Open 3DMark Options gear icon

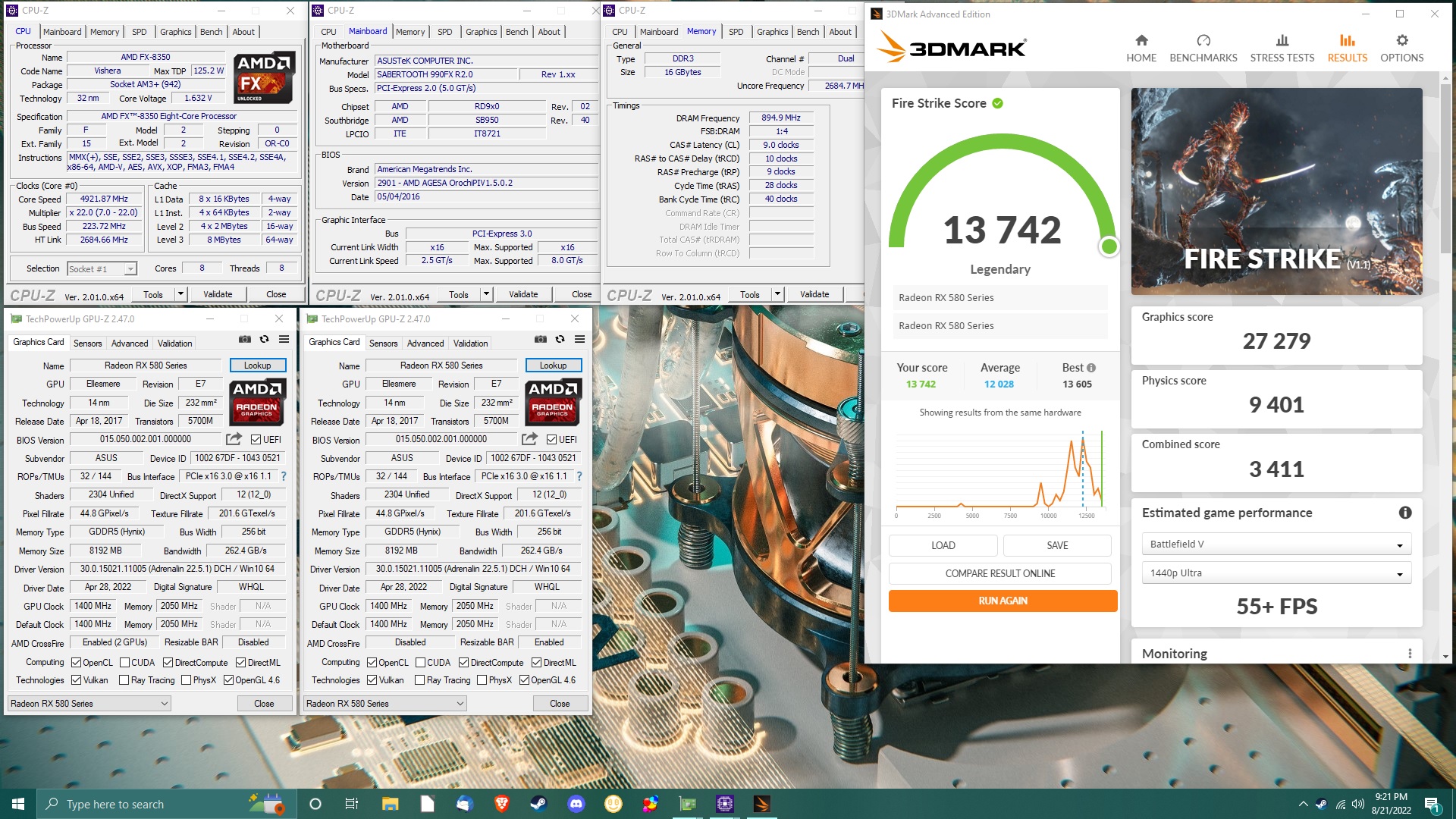pos(1401,40)
